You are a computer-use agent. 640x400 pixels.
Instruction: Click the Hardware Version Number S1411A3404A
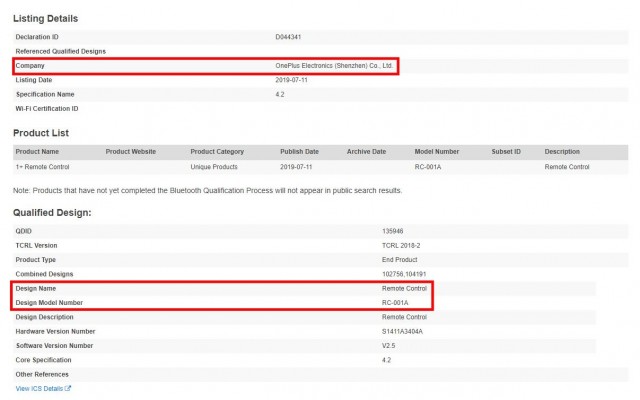[403, 330]
